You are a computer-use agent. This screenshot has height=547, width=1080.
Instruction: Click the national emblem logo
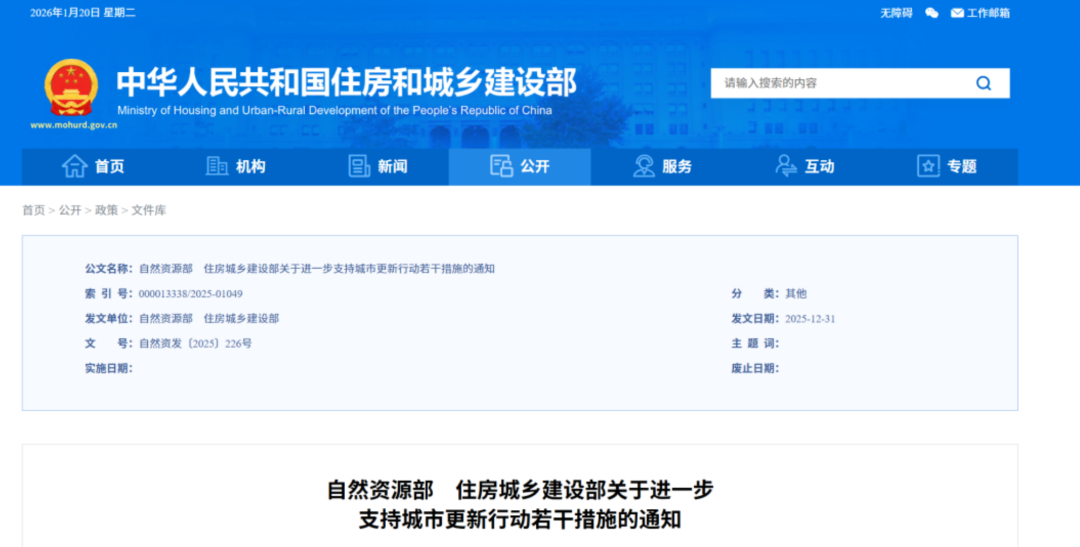tap(72, 87)
